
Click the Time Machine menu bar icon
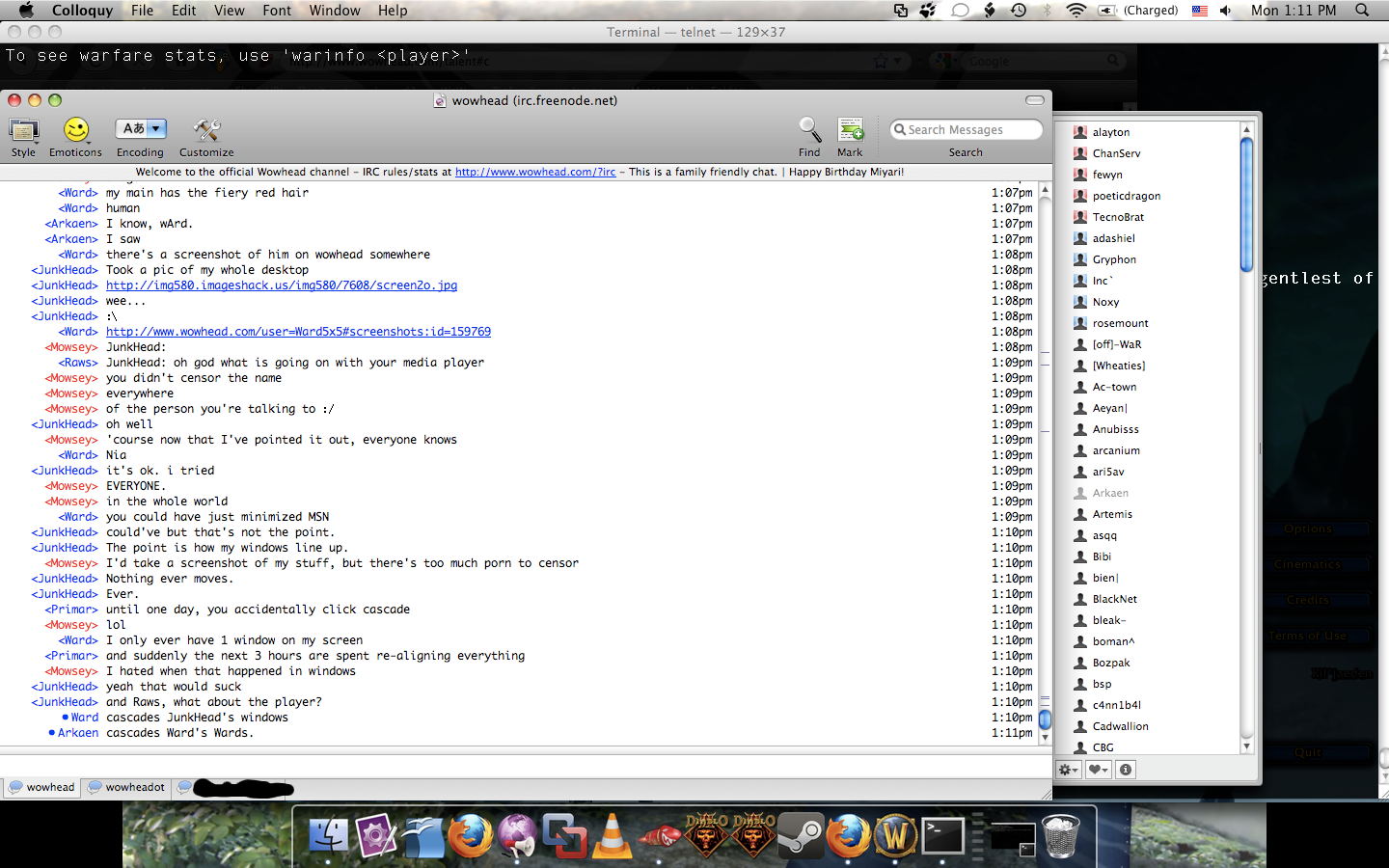pos(1019,11)
